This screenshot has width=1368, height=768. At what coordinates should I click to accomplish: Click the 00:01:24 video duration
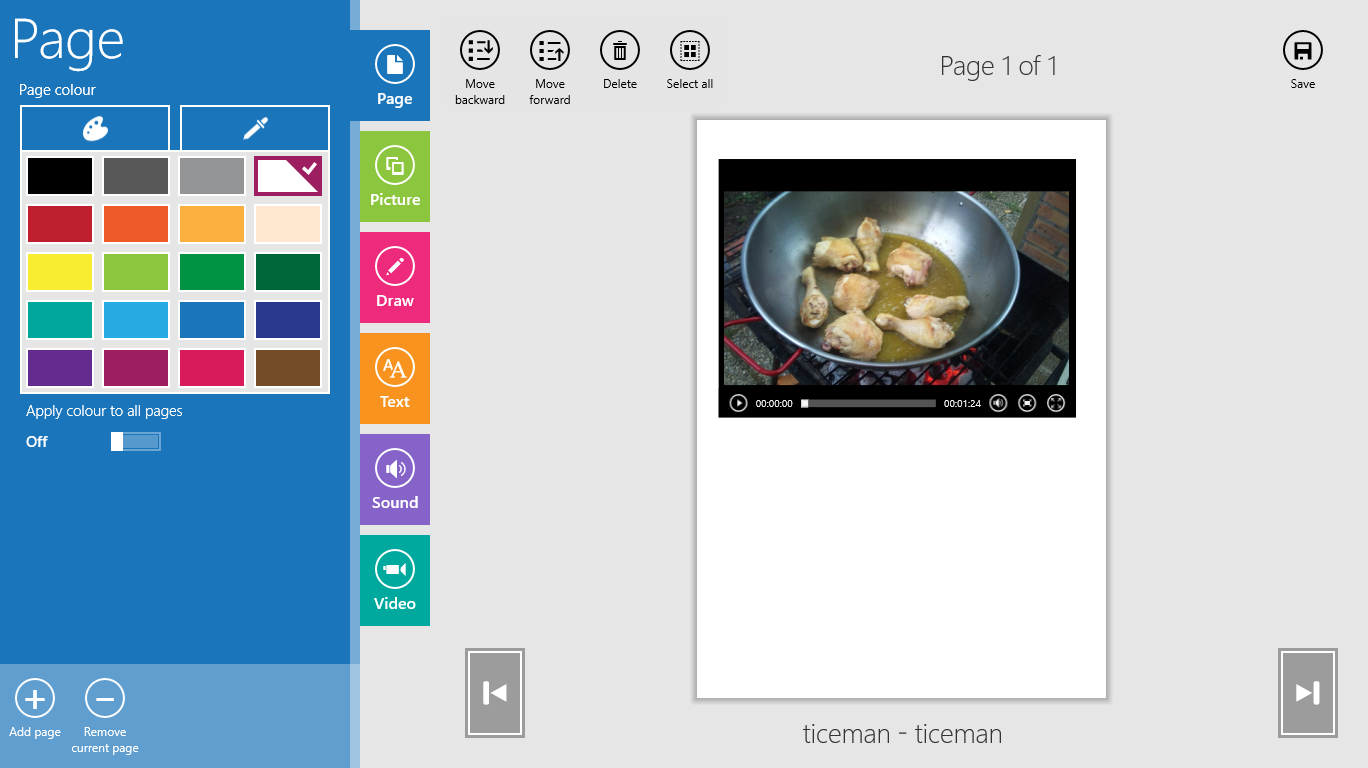[962, 404]
